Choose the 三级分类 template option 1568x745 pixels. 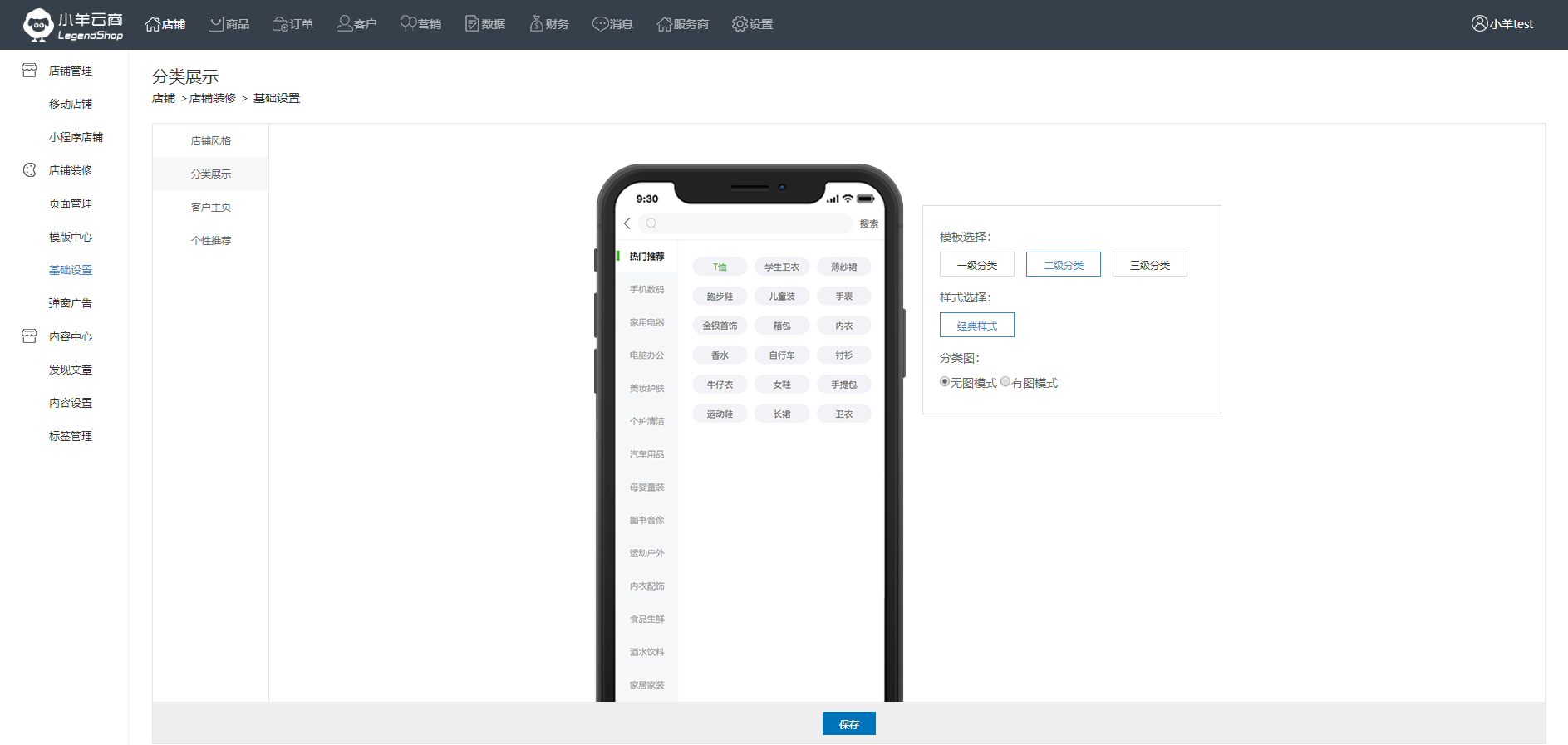(x=1150, y=265)
